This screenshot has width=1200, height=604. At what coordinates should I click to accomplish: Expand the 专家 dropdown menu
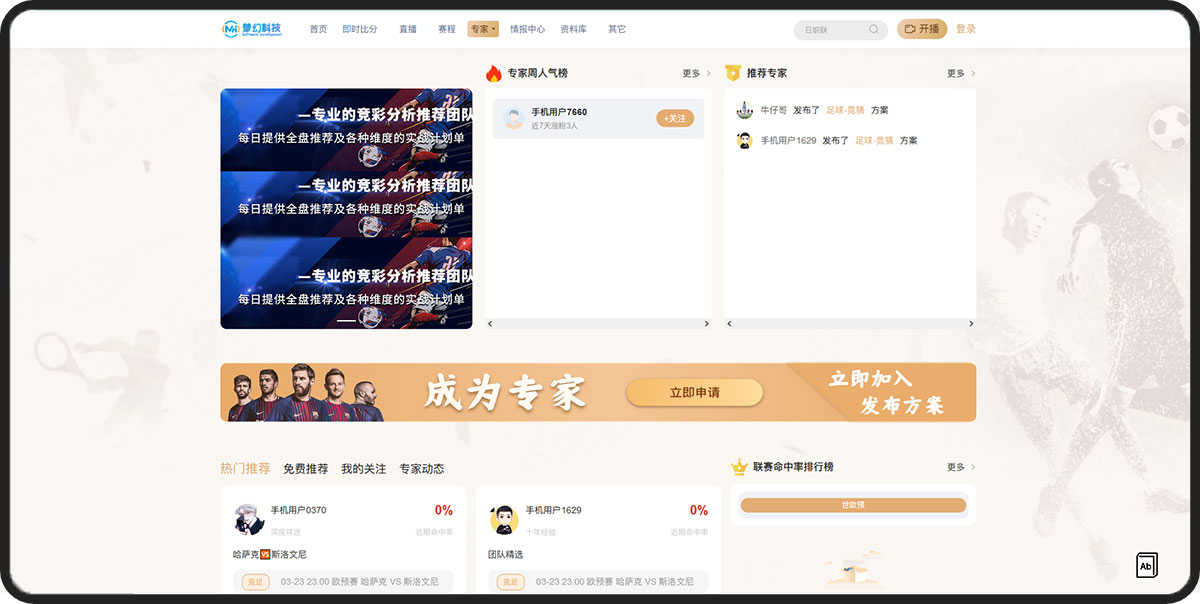coord(483,29)
